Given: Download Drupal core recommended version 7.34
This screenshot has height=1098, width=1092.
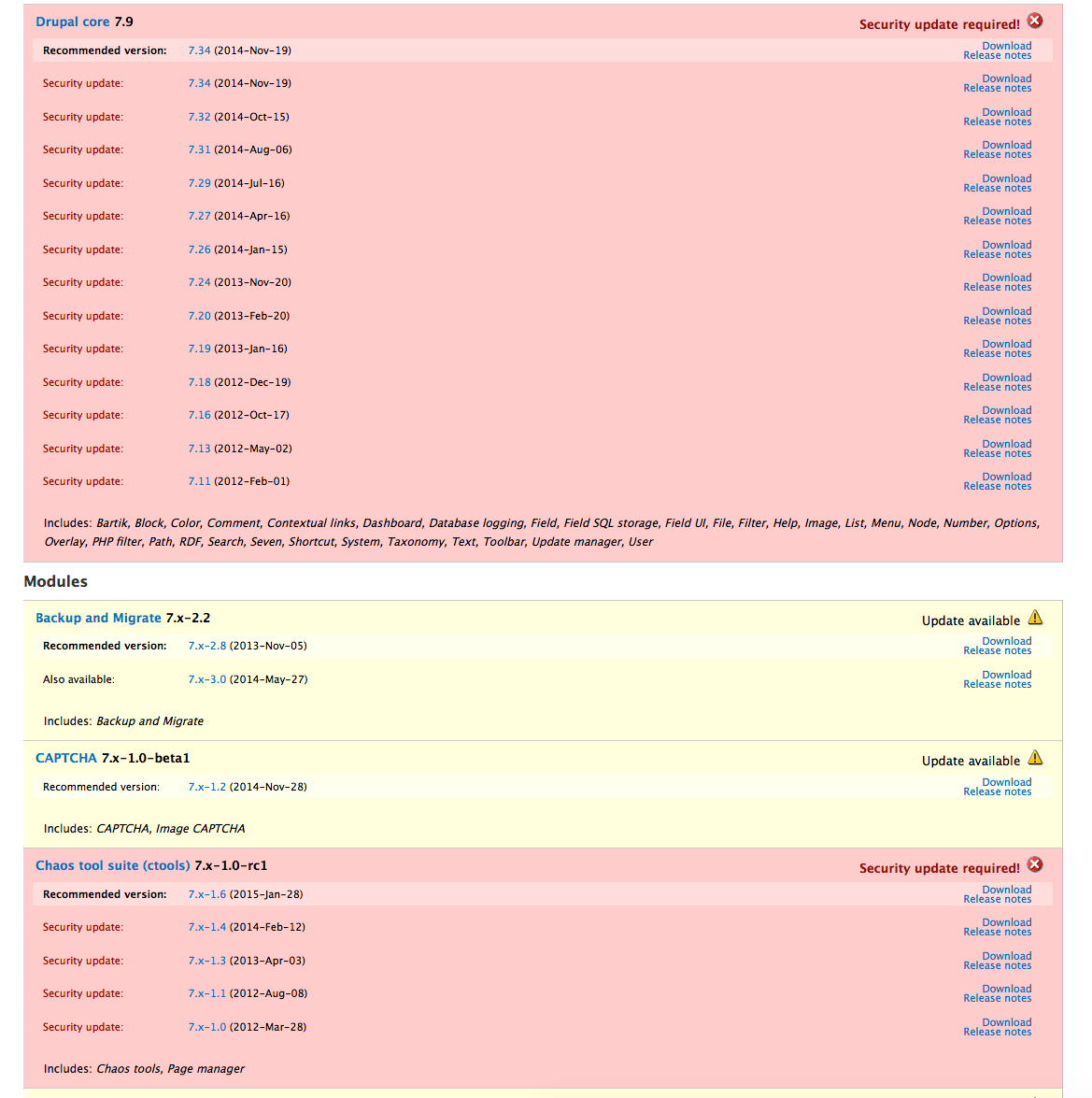Looking at the screenshot, I should [1007, 46].
